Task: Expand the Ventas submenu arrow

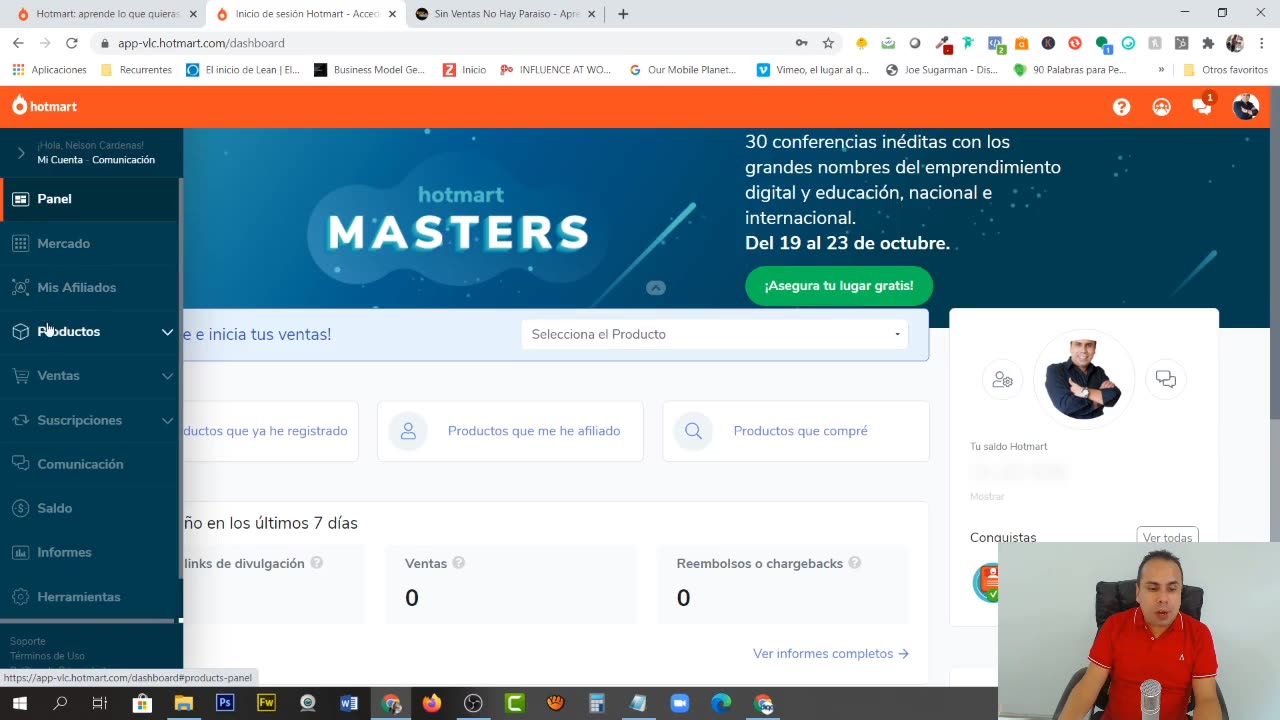Action: tap(167, 376)
